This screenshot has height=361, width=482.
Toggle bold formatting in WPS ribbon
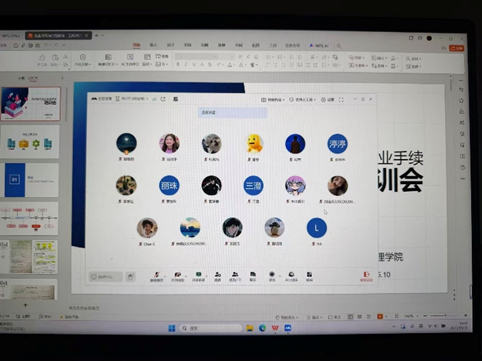[178, 65]
